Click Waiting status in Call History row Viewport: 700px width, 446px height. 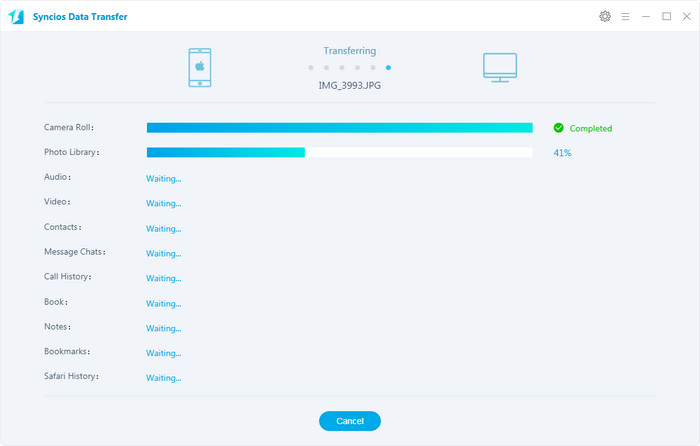click(x=163, y=278)
